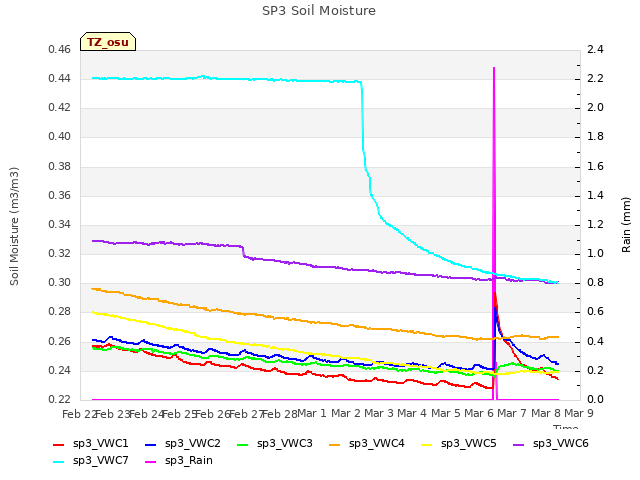
Task: Click the 0.0 rain axis tick value
Action: pyautogui.click(x=595, y=399)
